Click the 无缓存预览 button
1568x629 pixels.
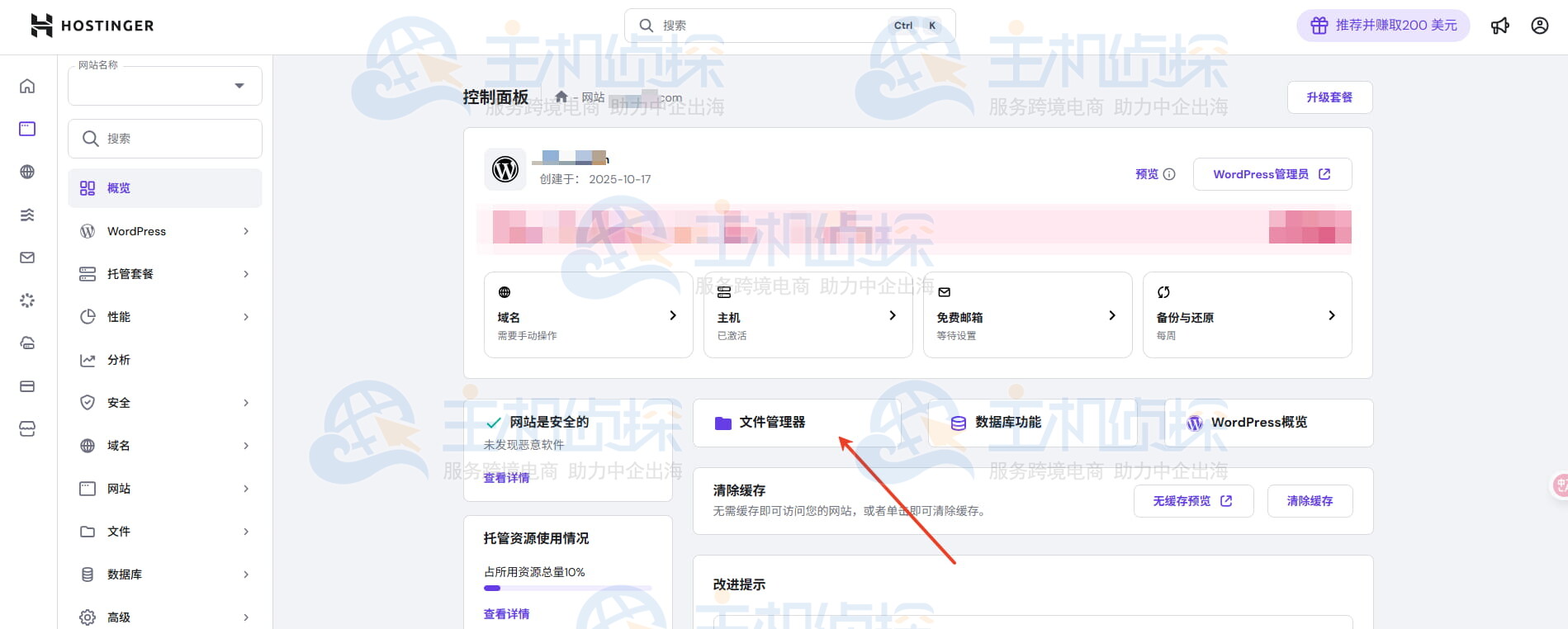(x=1193, y=501)
